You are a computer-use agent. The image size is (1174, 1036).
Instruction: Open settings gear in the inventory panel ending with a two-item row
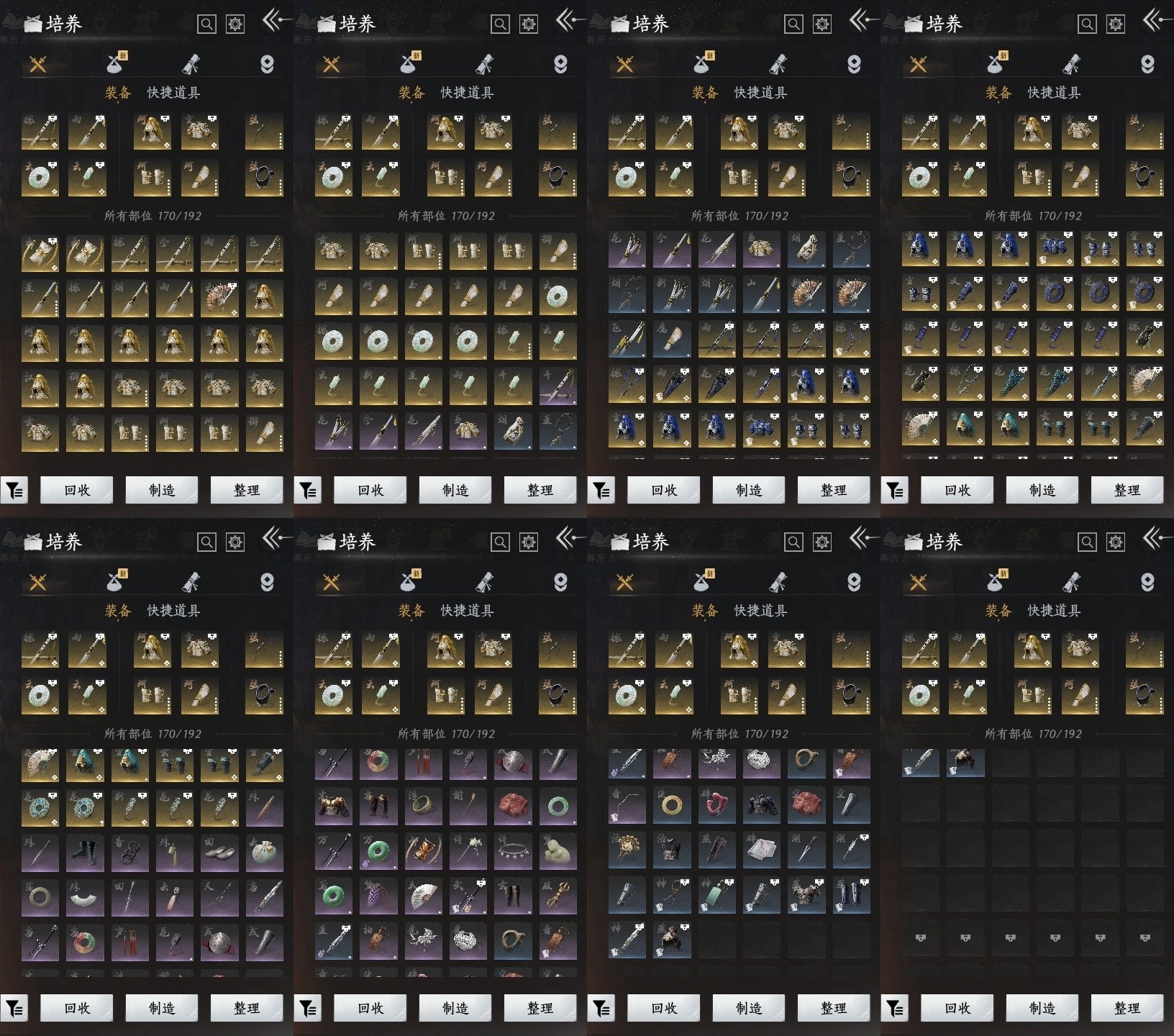pos(822,542)
